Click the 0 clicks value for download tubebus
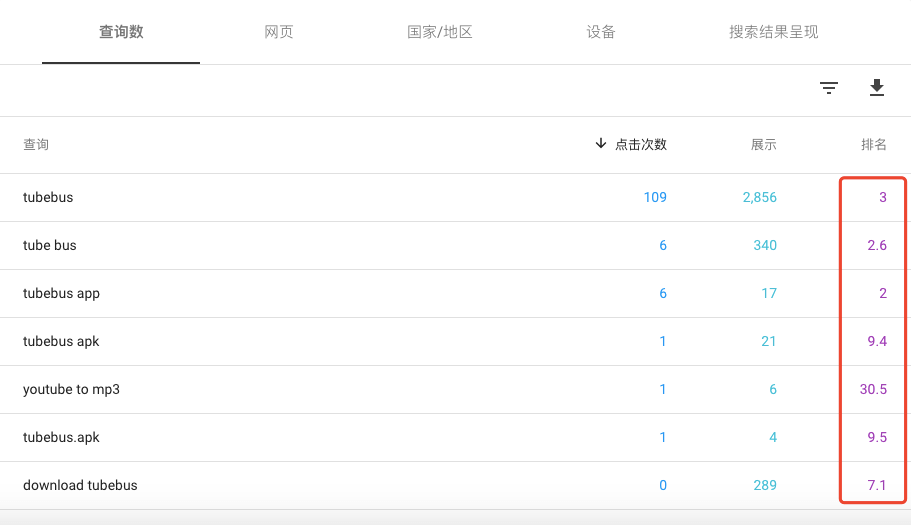This screenshot has height=525, width=911. tap(663, 486)
